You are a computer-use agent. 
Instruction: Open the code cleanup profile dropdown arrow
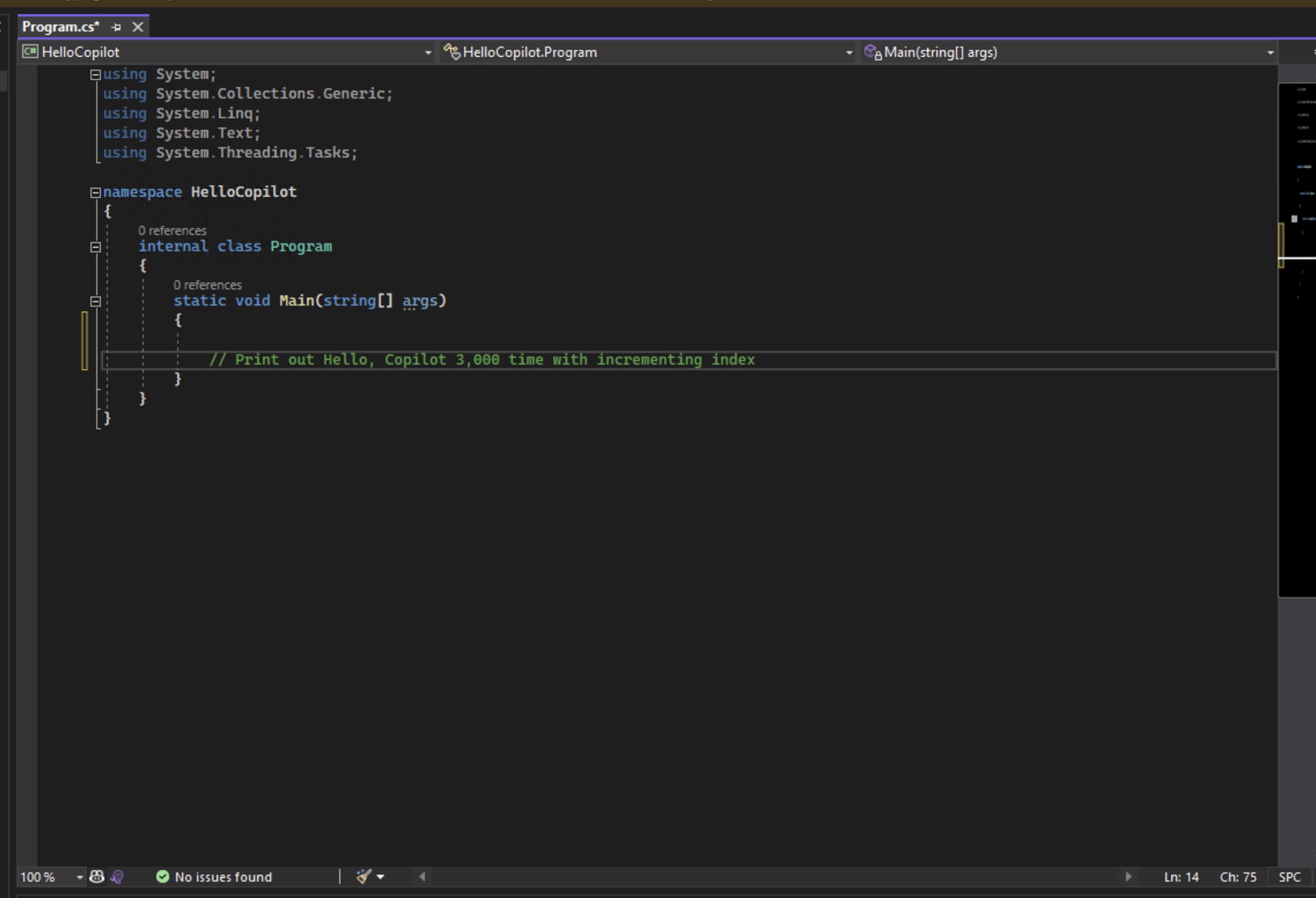[380, 877]
